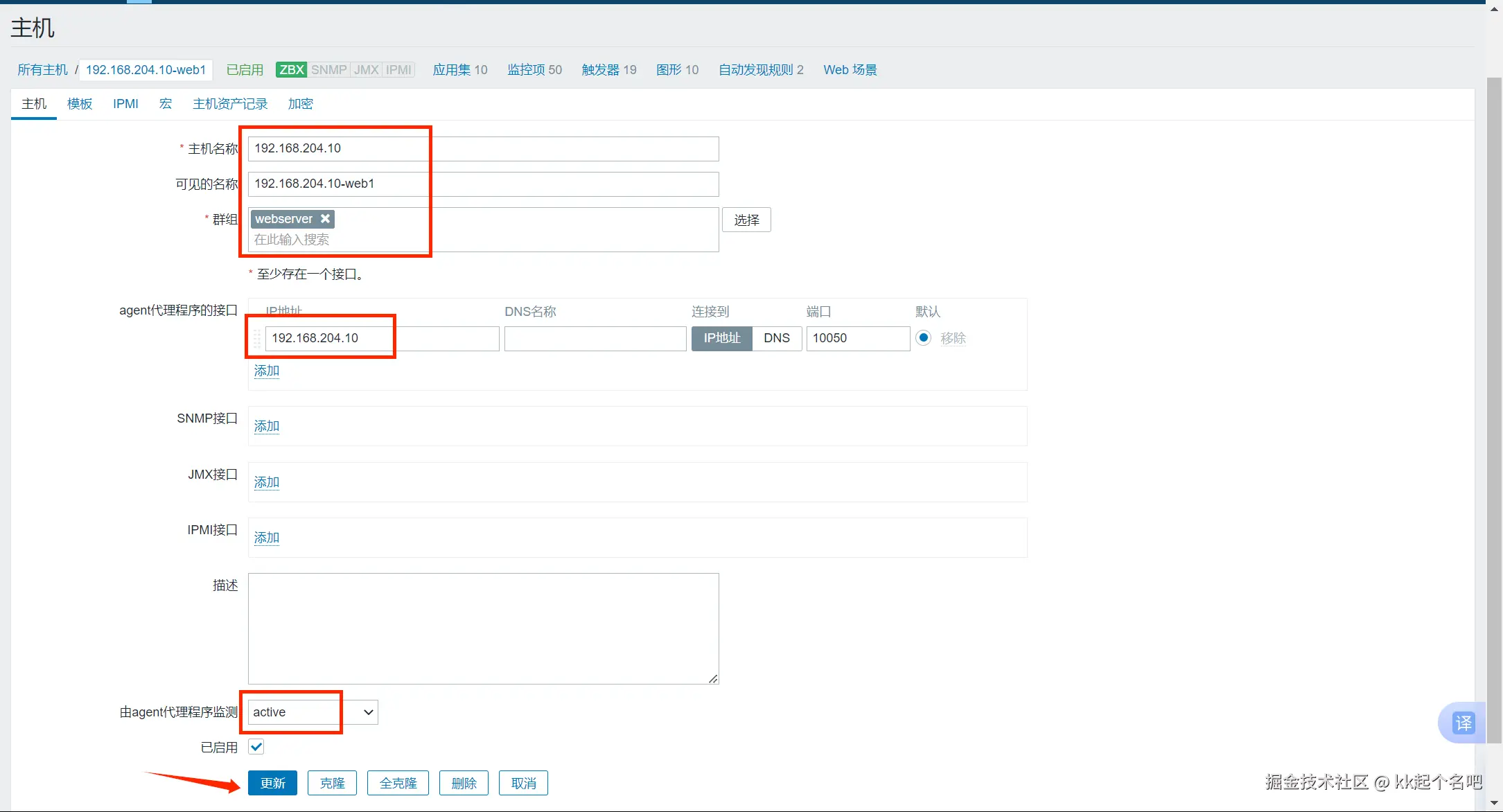Set connect-to mode to IP地址
1503x812 pixels.
(x=721, y=338)
